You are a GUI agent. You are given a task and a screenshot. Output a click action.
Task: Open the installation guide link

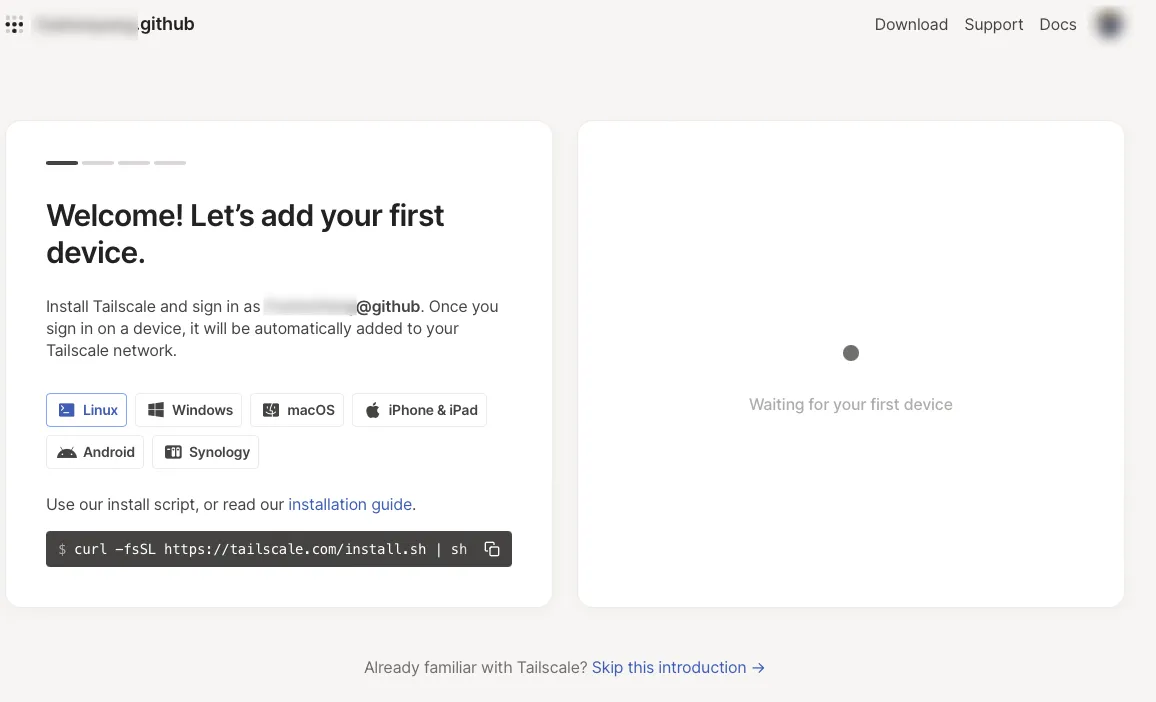[350, 505]
